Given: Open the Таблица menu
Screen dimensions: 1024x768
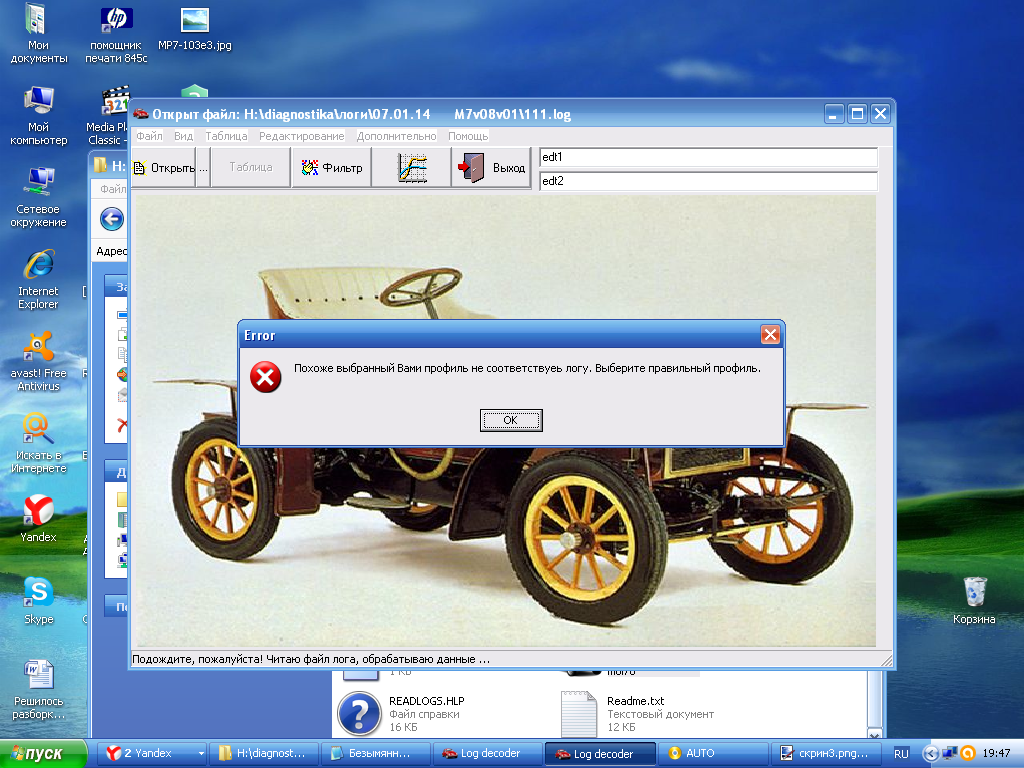Looking at the screenshot, I should [226, 136].
